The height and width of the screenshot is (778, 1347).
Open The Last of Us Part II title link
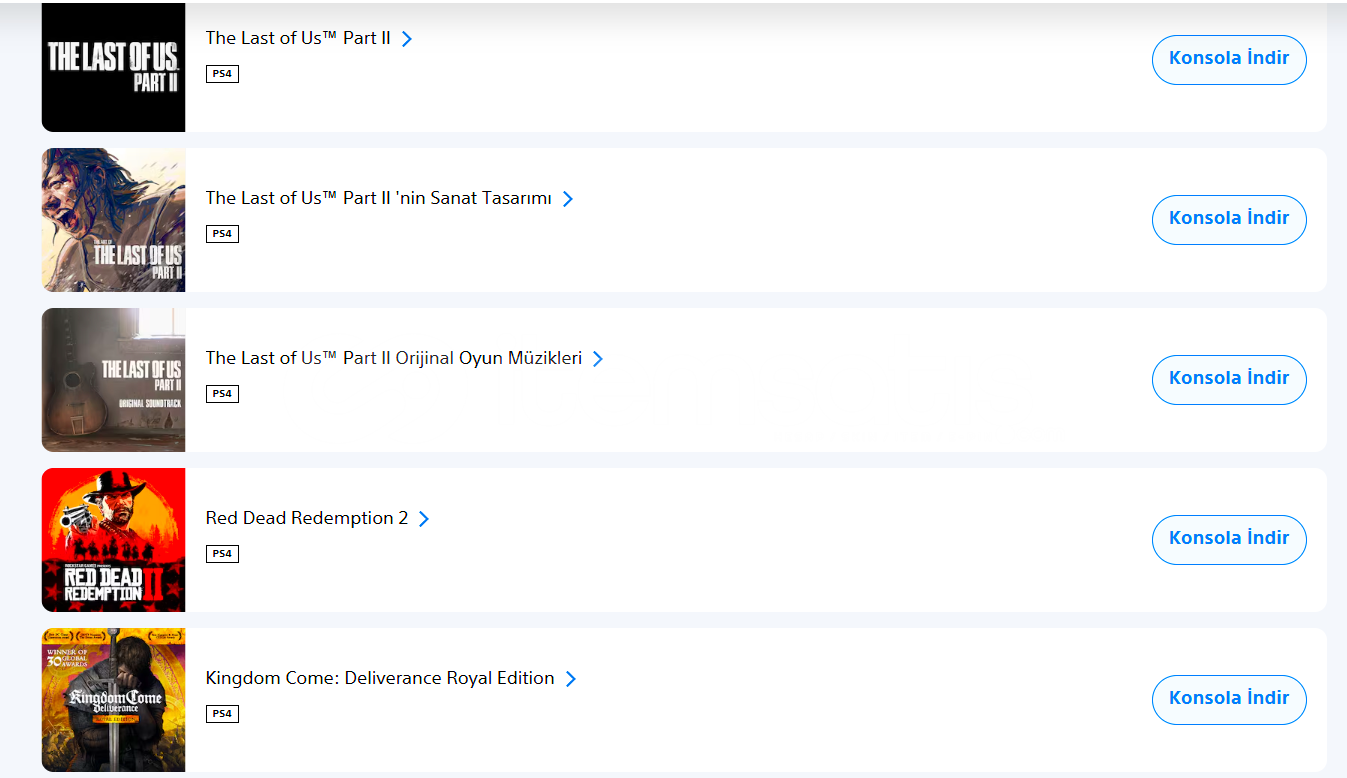coord(297,38)
